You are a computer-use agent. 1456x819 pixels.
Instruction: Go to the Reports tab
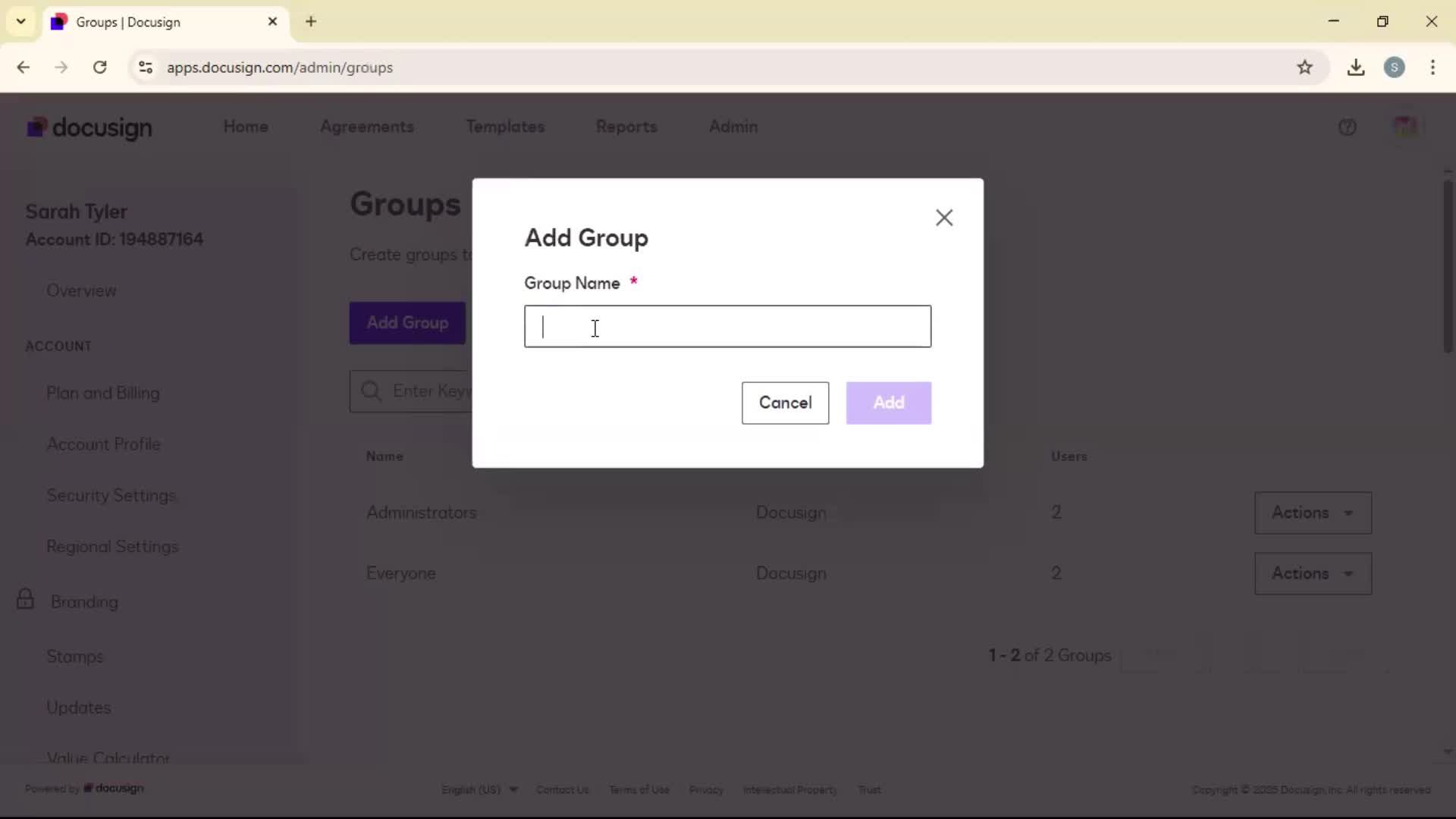tap(626, 127)
